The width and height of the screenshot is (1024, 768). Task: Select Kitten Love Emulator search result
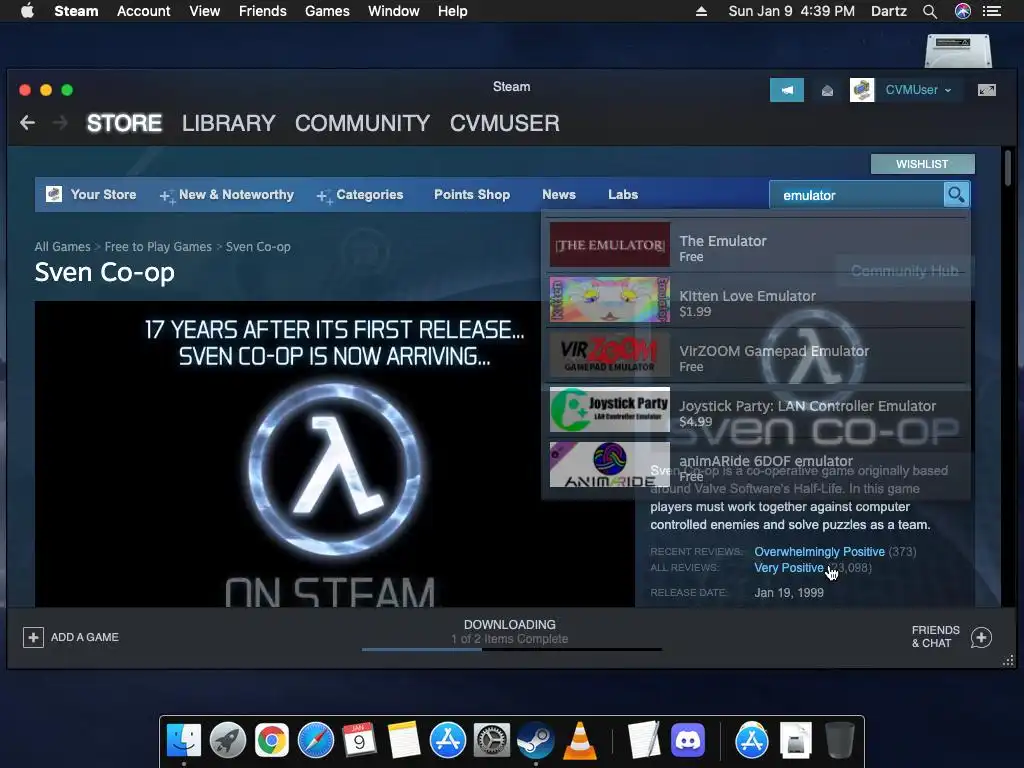[757, 300]
